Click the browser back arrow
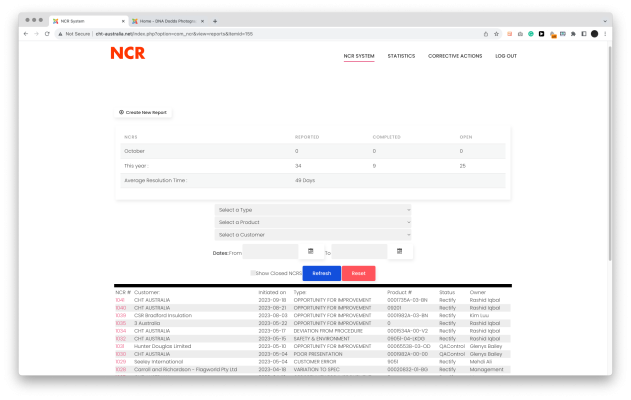The width and height of the screenshot is (631, 400). click(24, 33)
